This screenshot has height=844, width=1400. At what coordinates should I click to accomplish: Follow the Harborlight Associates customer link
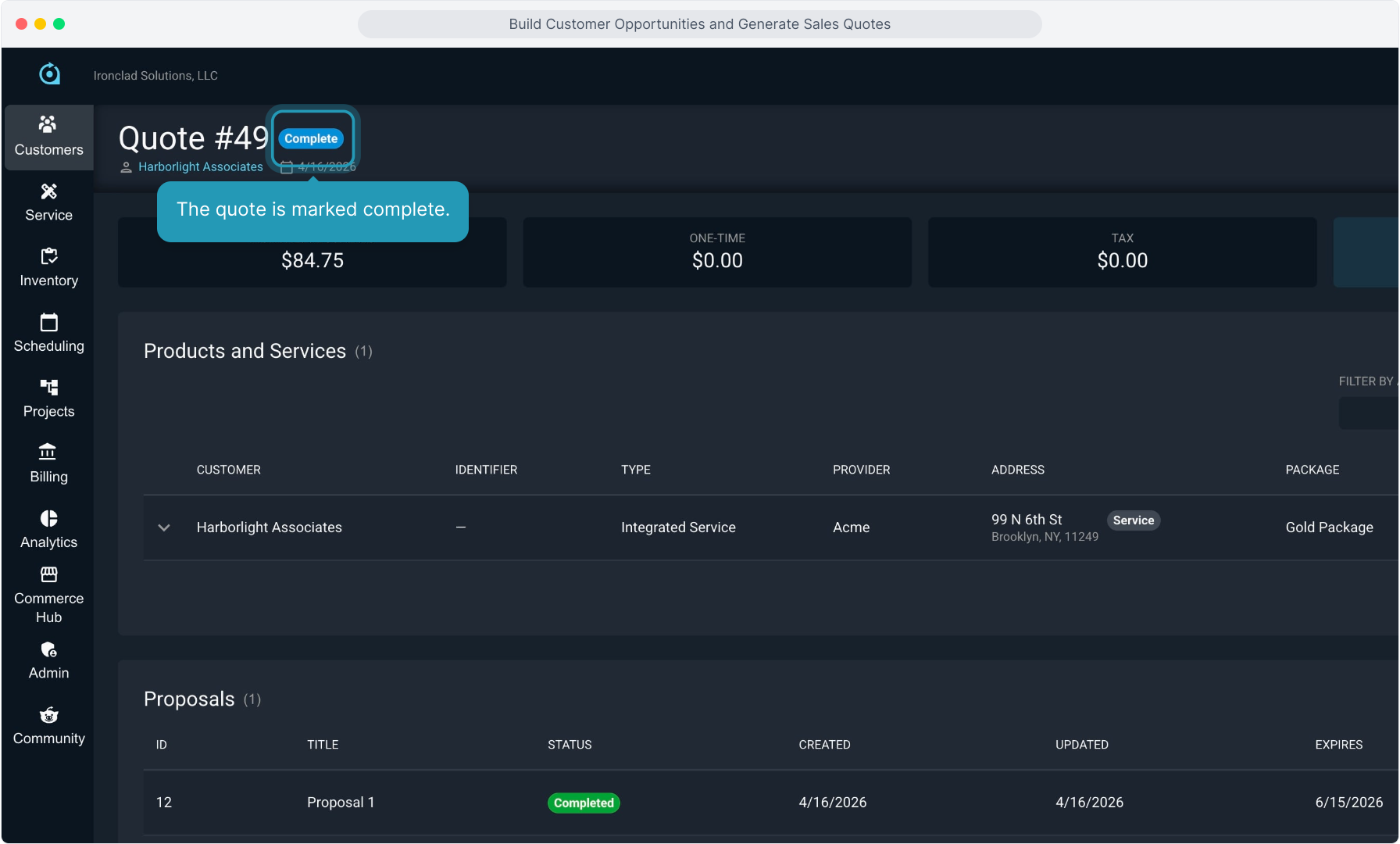pos(200,166)
